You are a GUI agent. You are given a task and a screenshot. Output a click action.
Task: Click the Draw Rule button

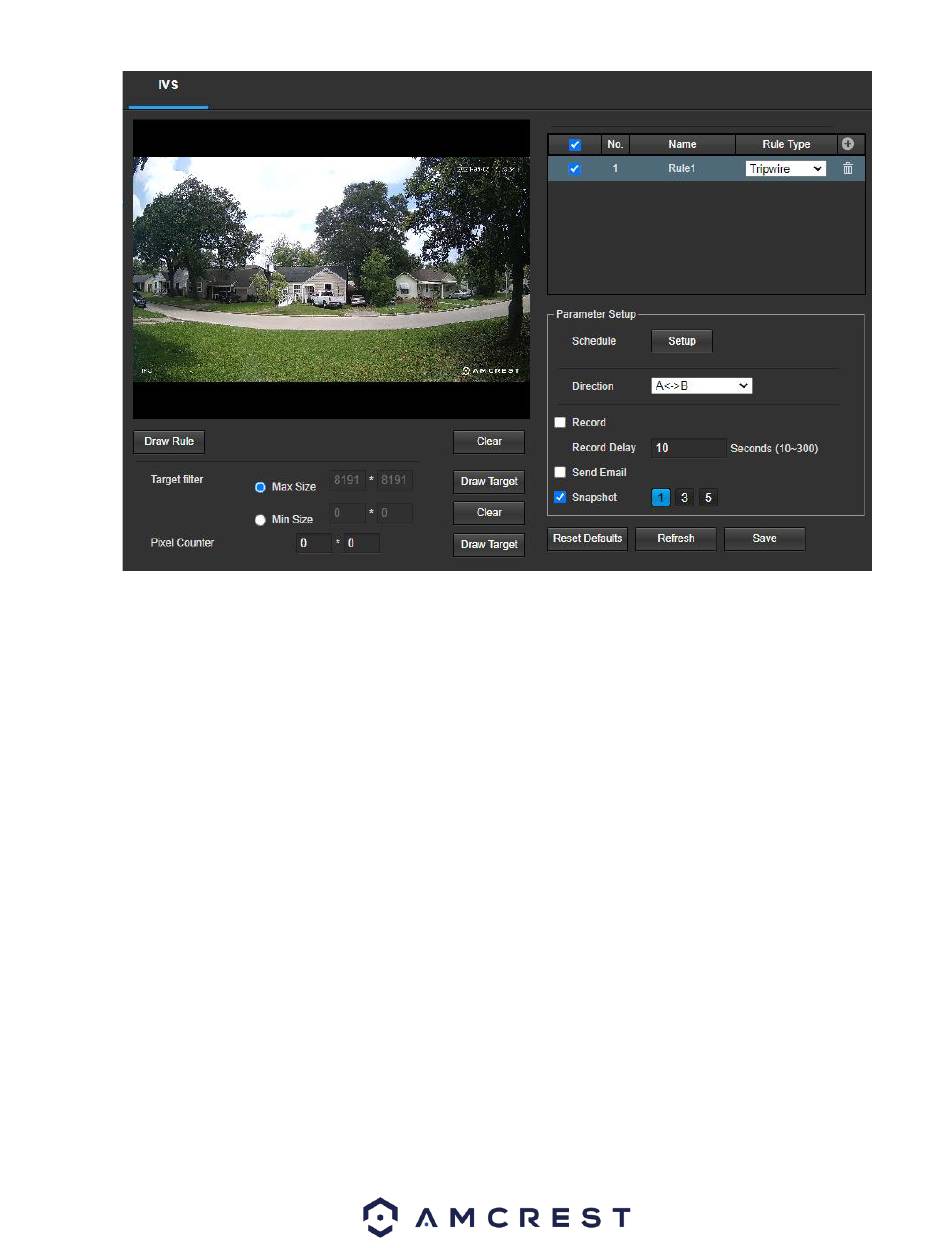click(169, 441)
